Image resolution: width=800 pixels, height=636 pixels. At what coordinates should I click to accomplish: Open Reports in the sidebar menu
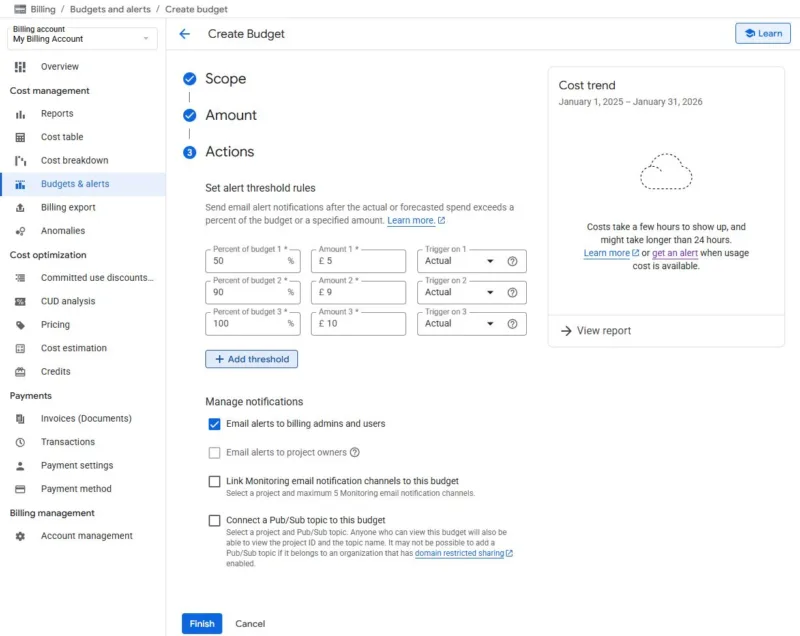(x=57, y=114)
